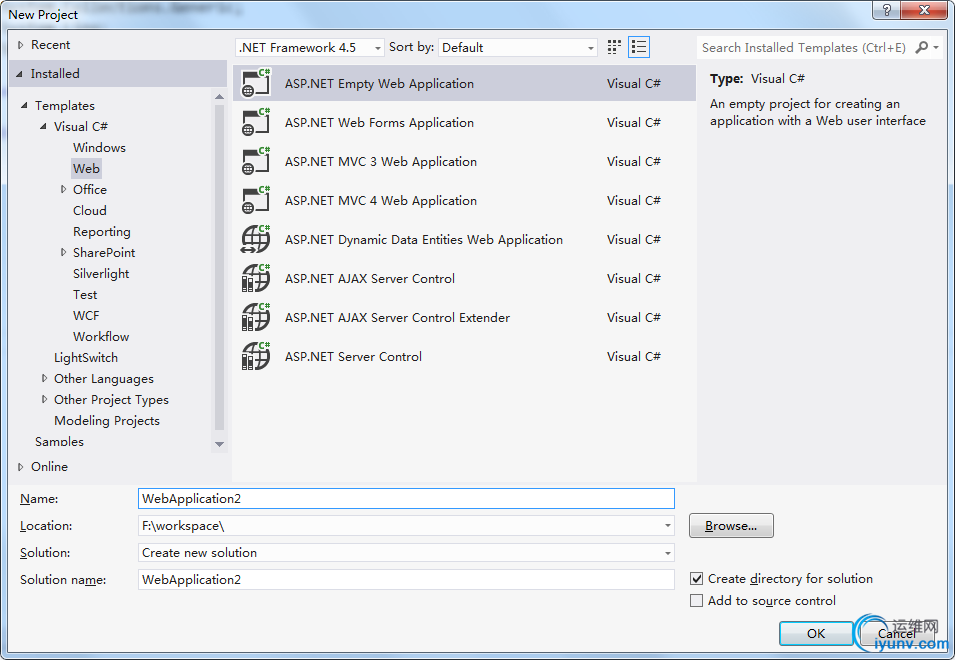The height and width of the screenshot is (660, 955).
Task: Click the OK button
Action: [816, 633]
